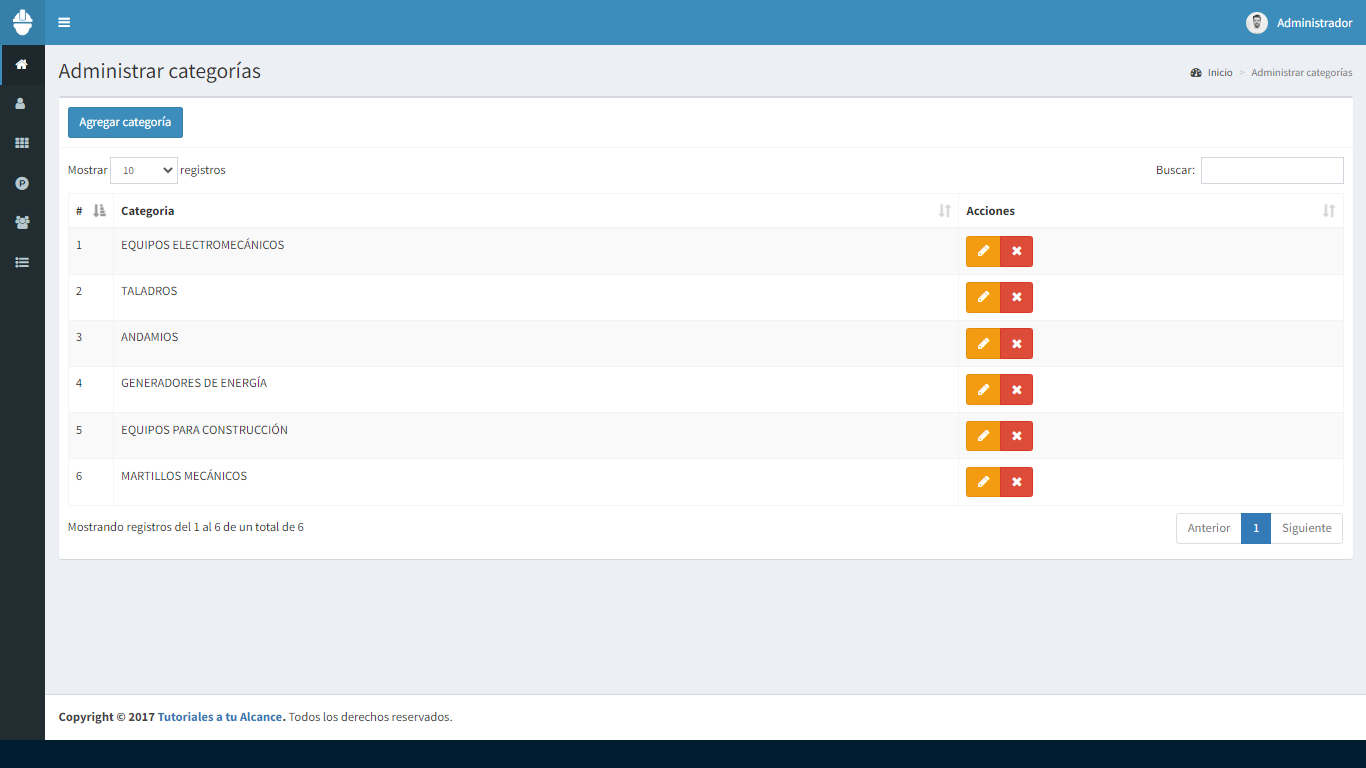The width and height of the screenshot is (1366, 768).
Task: Edit the TALADROS category with pencil
Action: click(x=983, y=297)
